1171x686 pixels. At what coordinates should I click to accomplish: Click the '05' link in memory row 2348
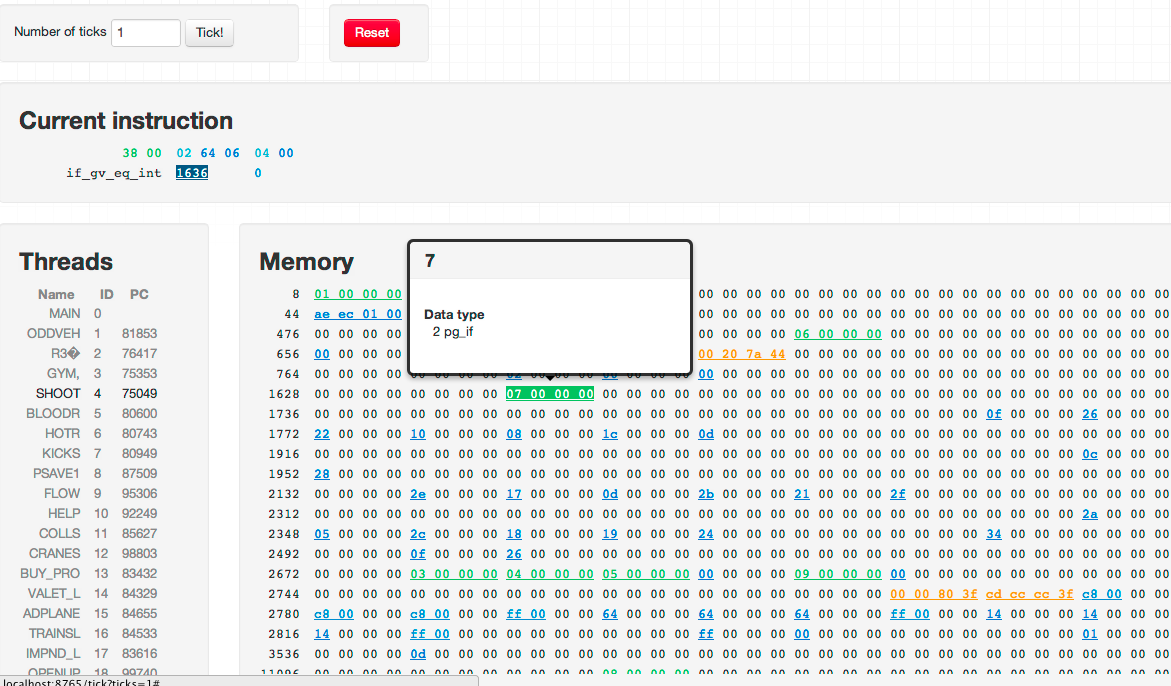click(x=322, y=534)
